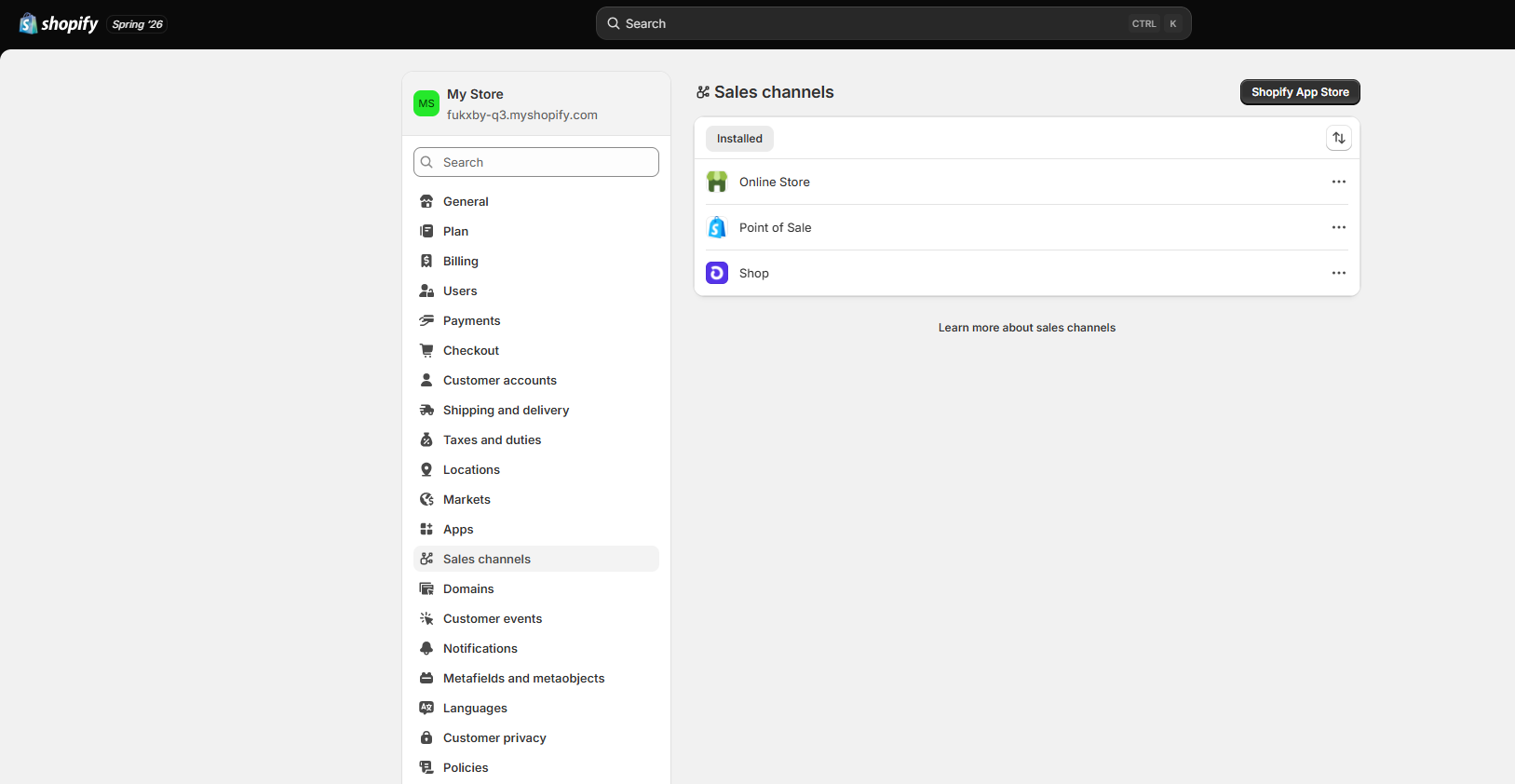
Task: Open the Plan settings page
Action: click(536, 231)
